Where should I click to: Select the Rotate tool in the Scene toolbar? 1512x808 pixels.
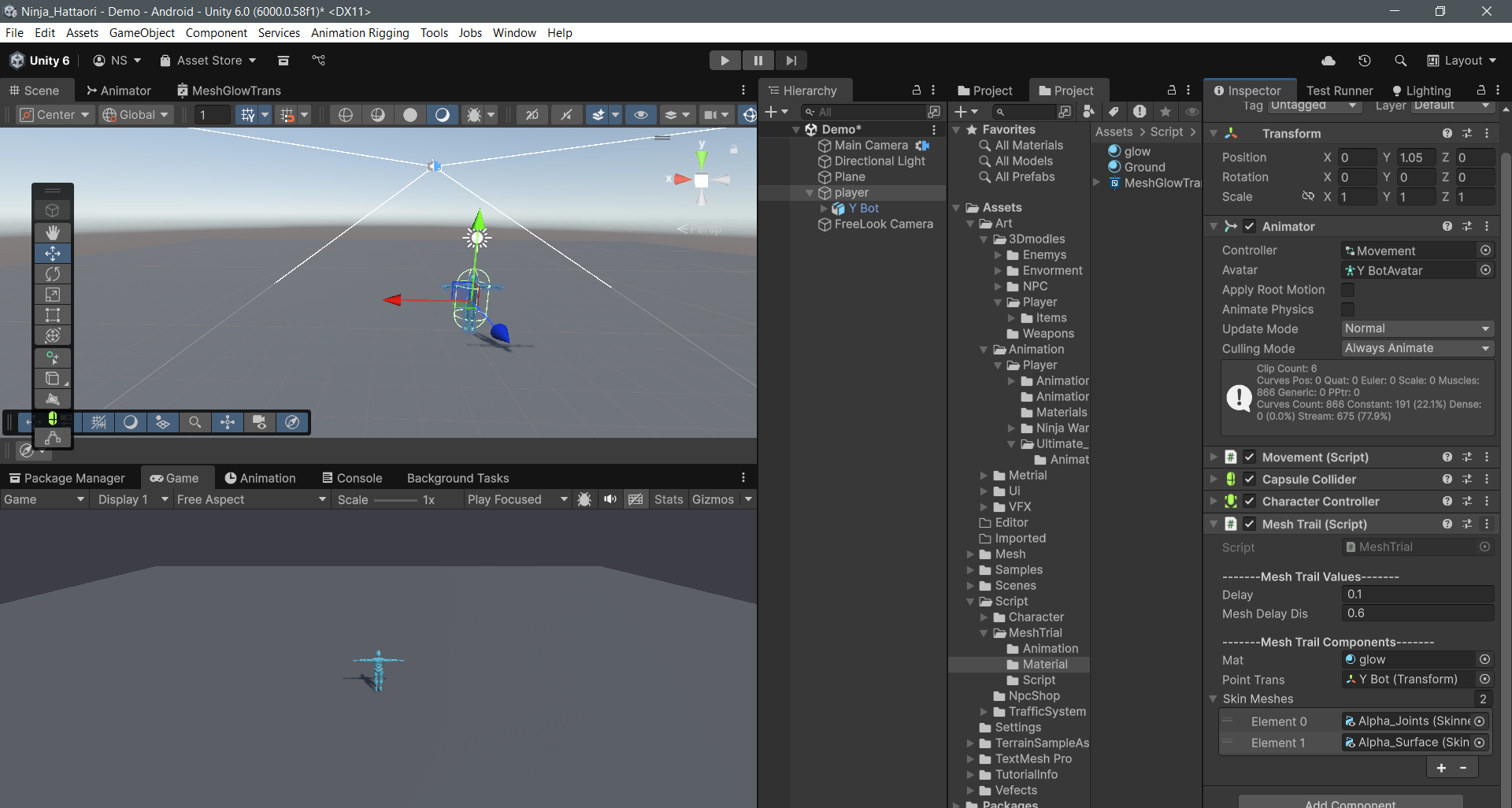tap(53, 274)
